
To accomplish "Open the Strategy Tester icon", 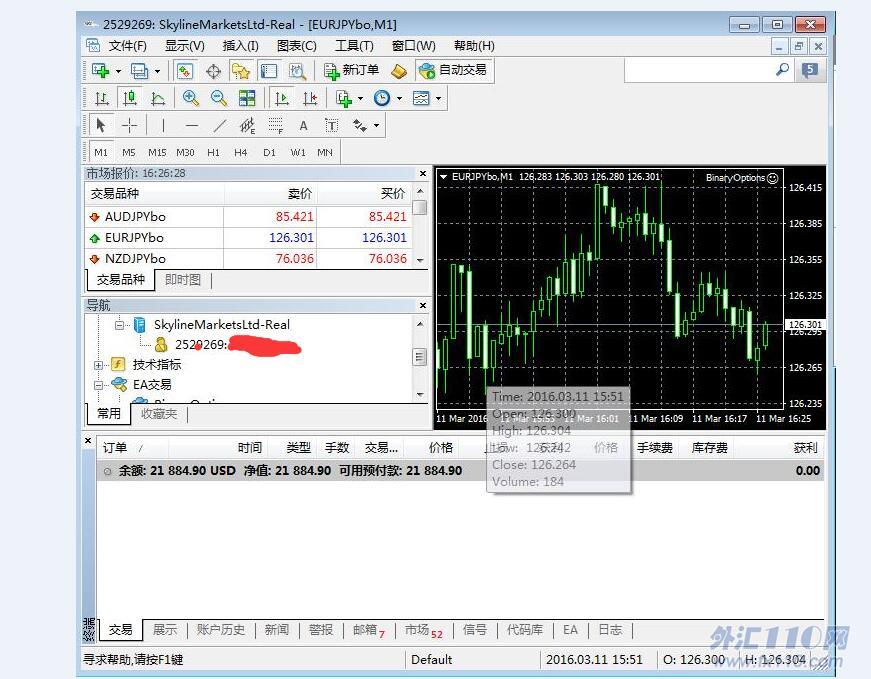I will [x=297, y=71].
